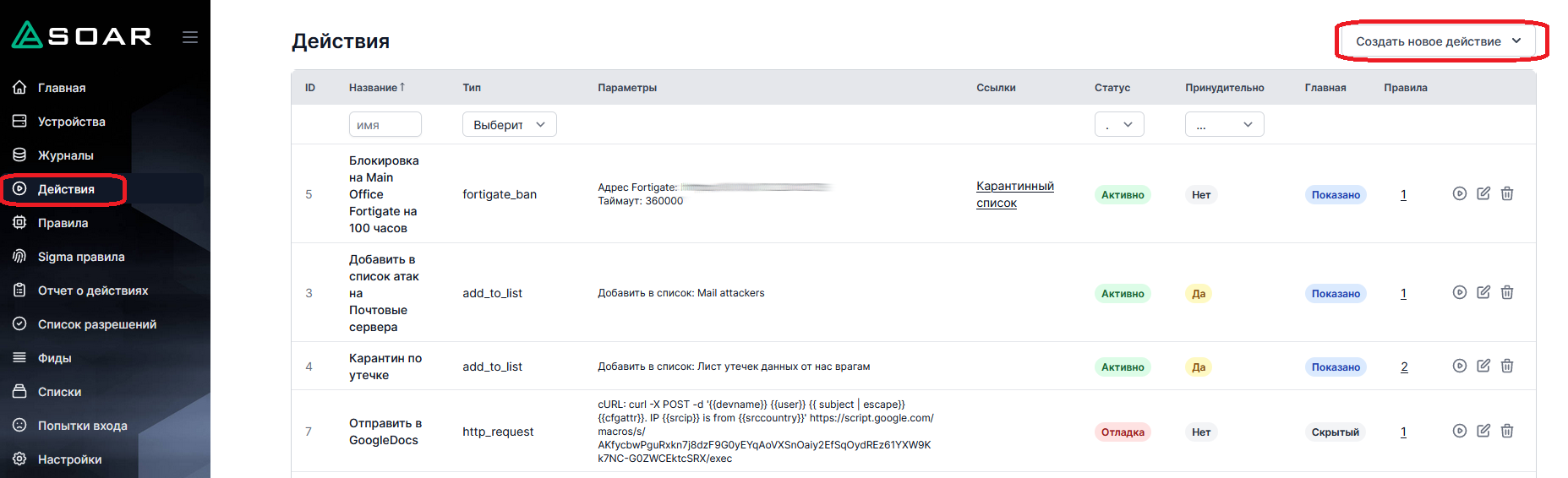Open 'Создать новое действие' dropdown
This screenshot has width=1568, height=478.
pyautogui.click(x=1439, y=41)
